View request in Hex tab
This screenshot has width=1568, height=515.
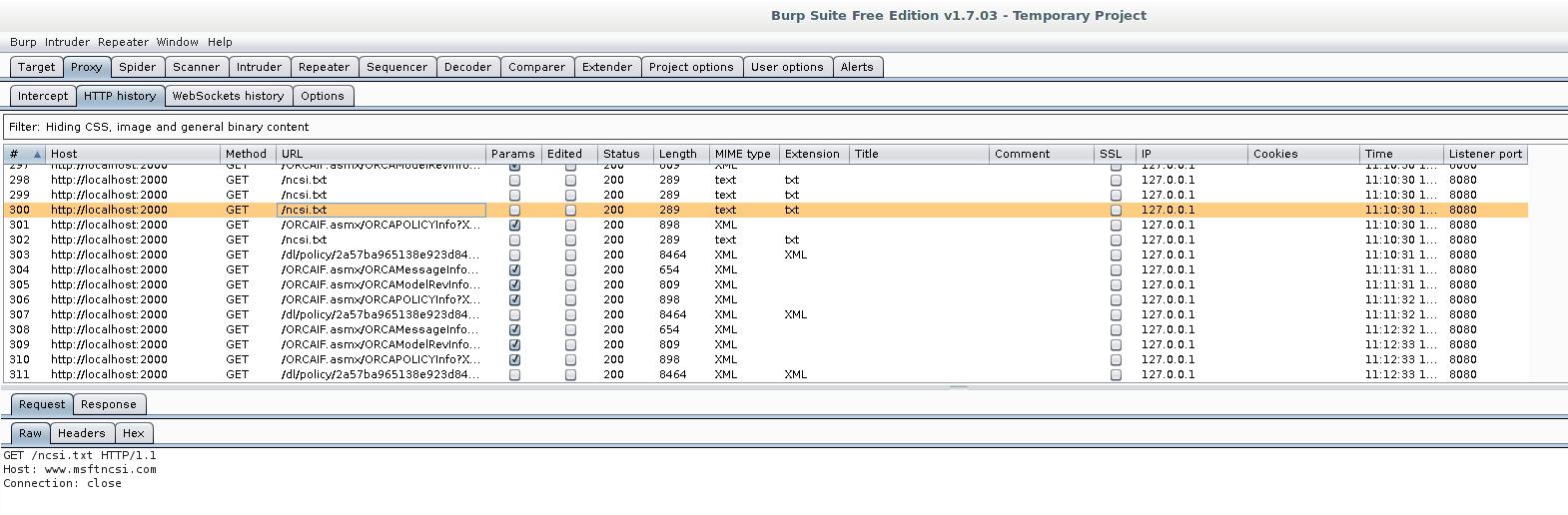click(x=134, y=433)
